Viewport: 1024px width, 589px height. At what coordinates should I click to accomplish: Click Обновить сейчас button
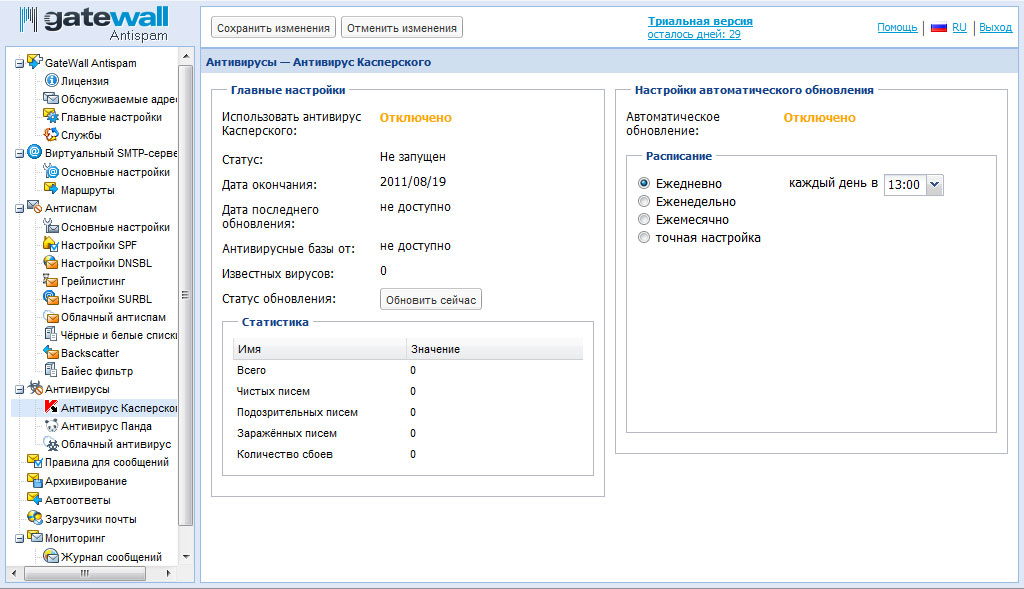pyautogui.click(x=430, y=300)
